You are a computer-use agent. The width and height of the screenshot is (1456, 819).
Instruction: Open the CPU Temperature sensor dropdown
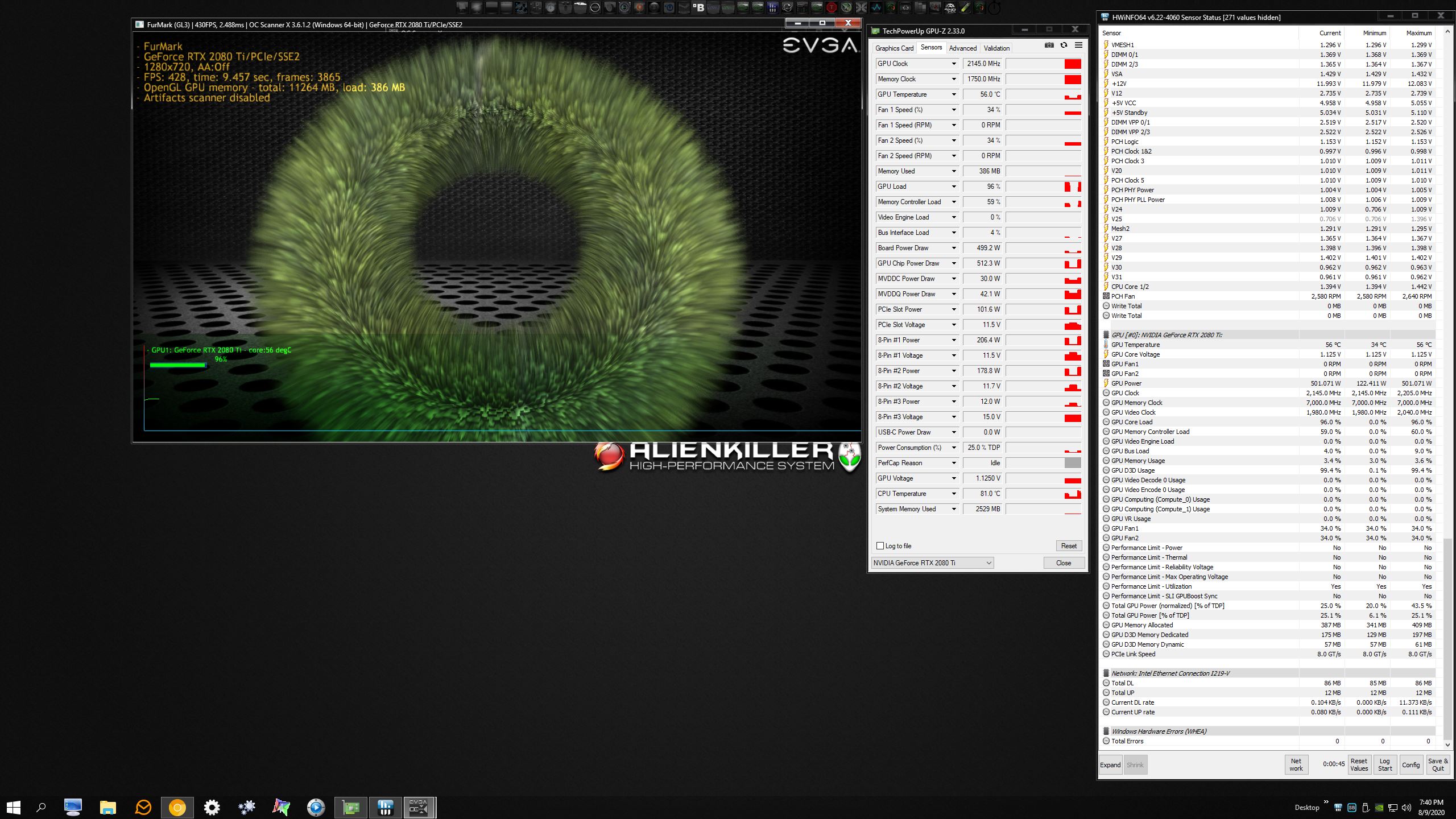tap(954, 494)
